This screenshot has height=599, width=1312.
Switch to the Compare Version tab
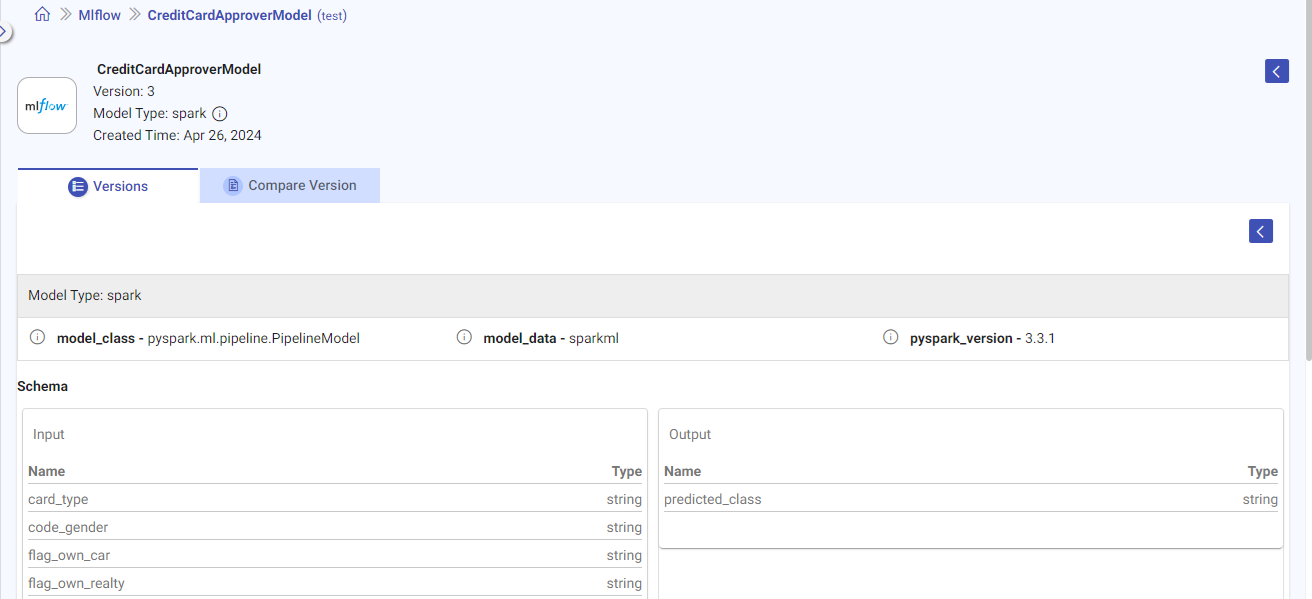290,185
